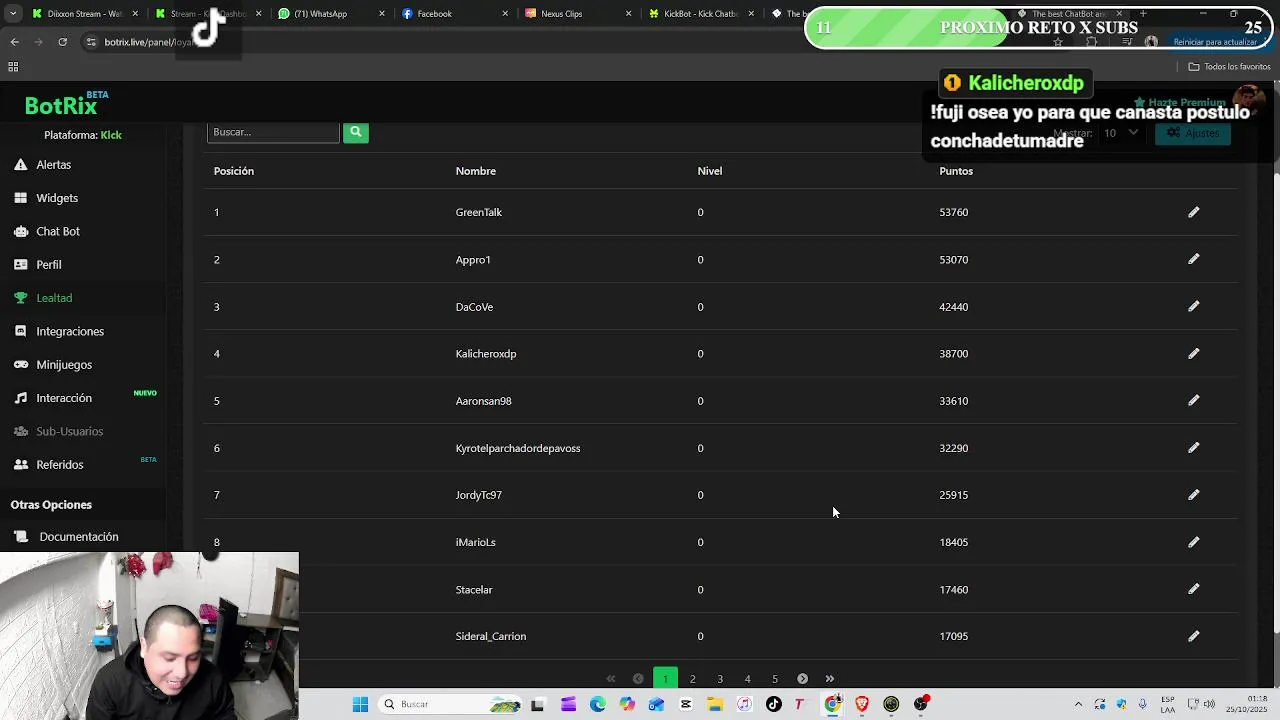Click edit pencil for Sideral_Carrion
Viewport: 1280px width, 720px height.
pos(1193,636)
